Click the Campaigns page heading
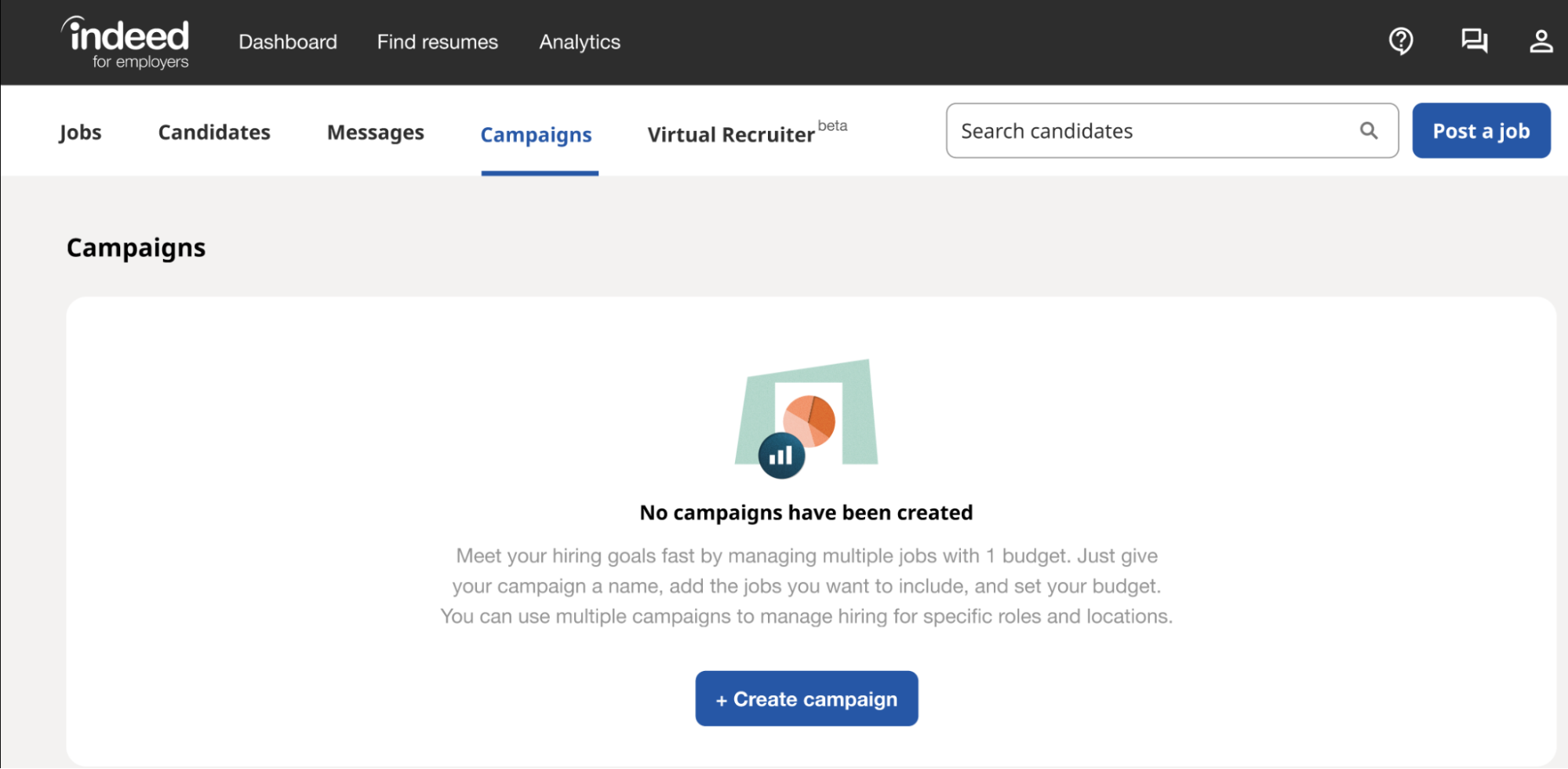Image resolution: width=1568 pixels, height=769 pixels. pos(136,248)
